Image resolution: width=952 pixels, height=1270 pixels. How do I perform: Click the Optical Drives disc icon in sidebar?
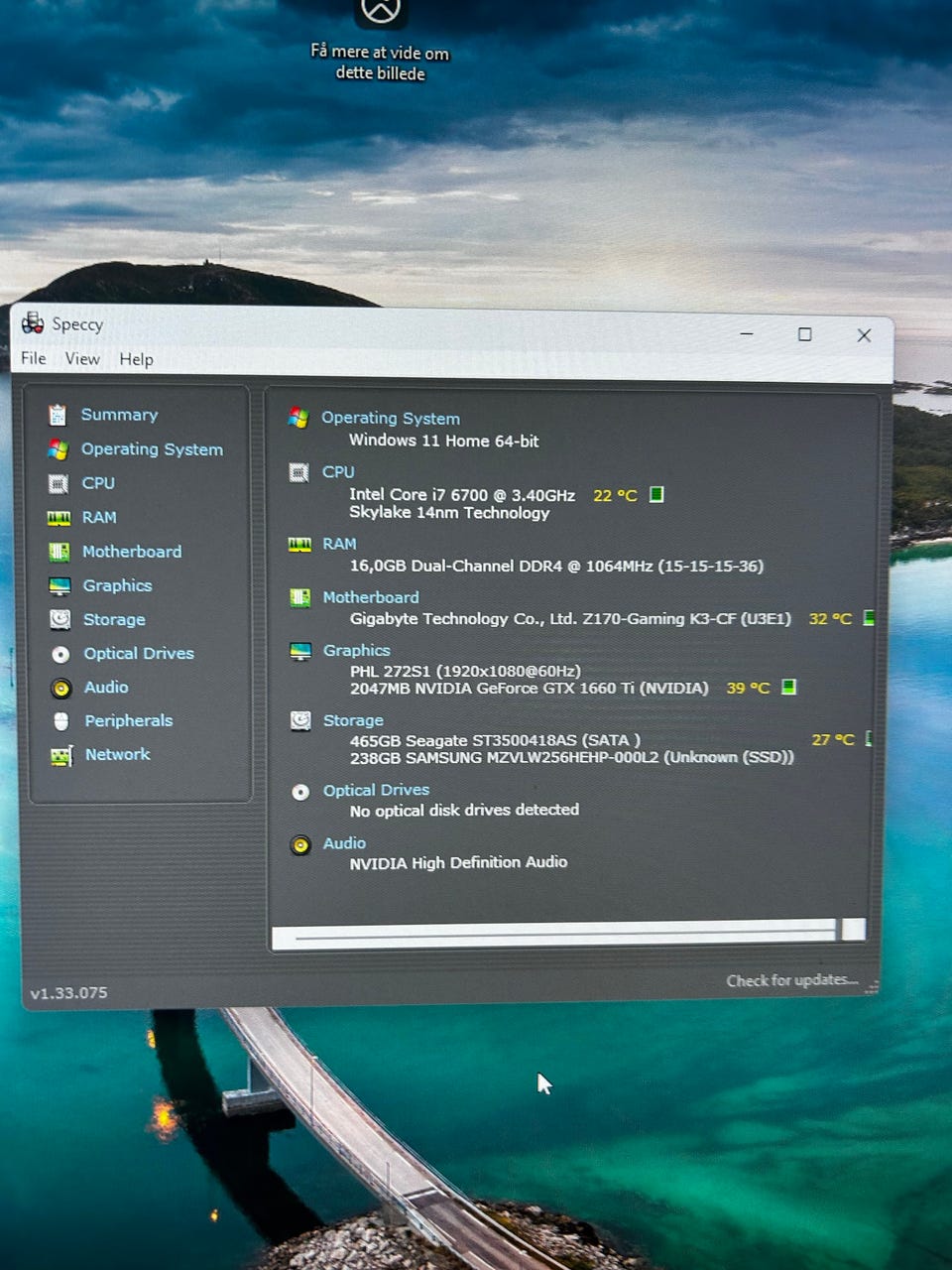click(60, 654)
